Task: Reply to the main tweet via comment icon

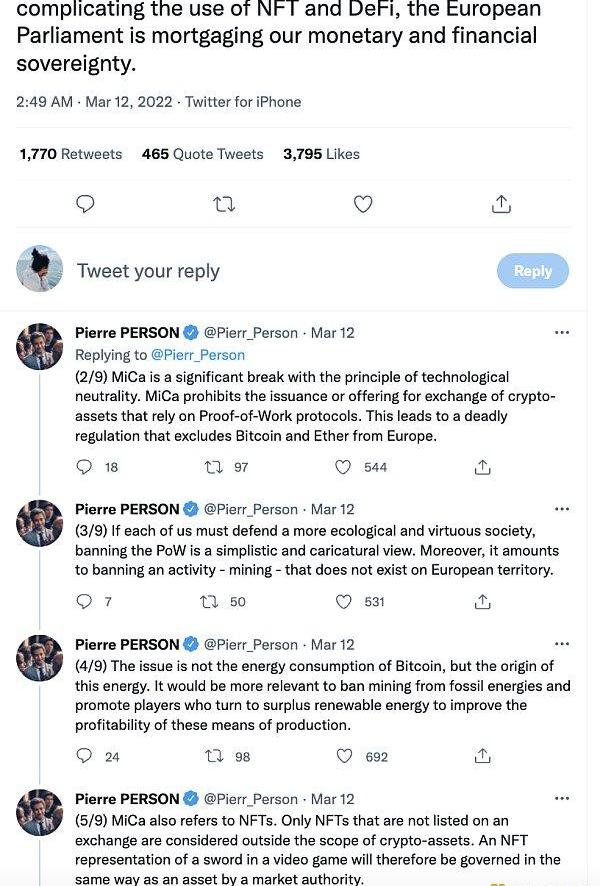Action: pyautogui.click(x=86, y=204)
